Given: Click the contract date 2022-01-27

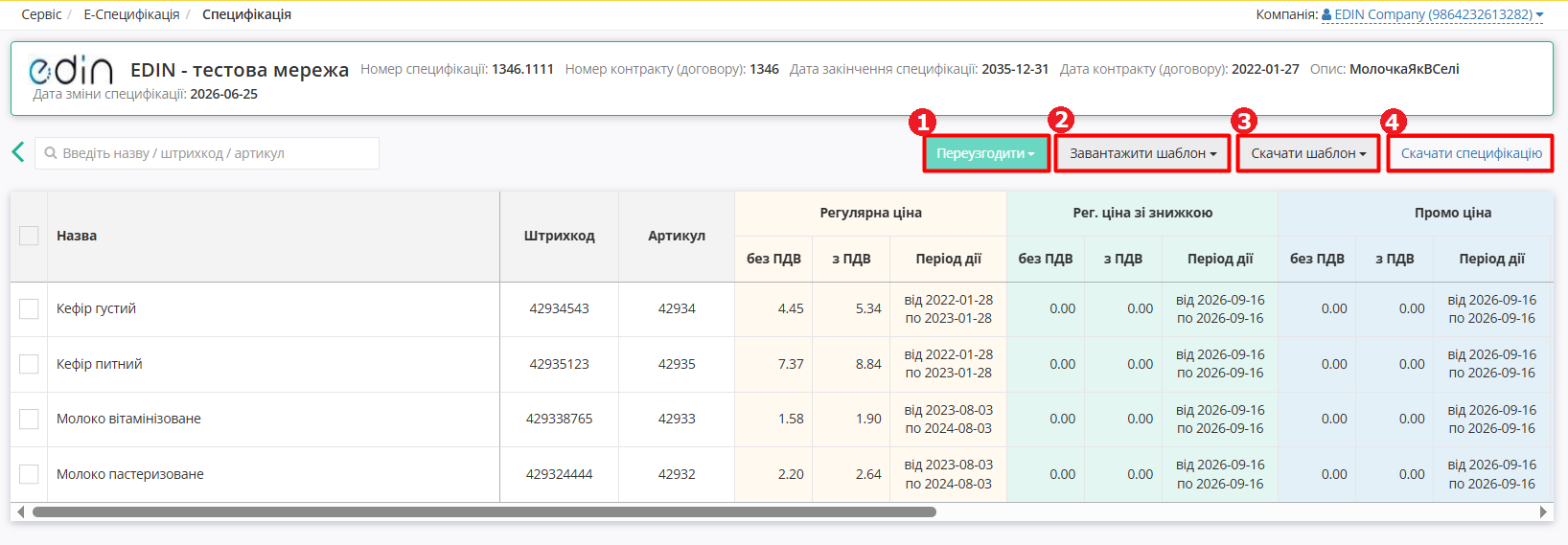Looking at the screenshot, I should [x=1265, y=69].
